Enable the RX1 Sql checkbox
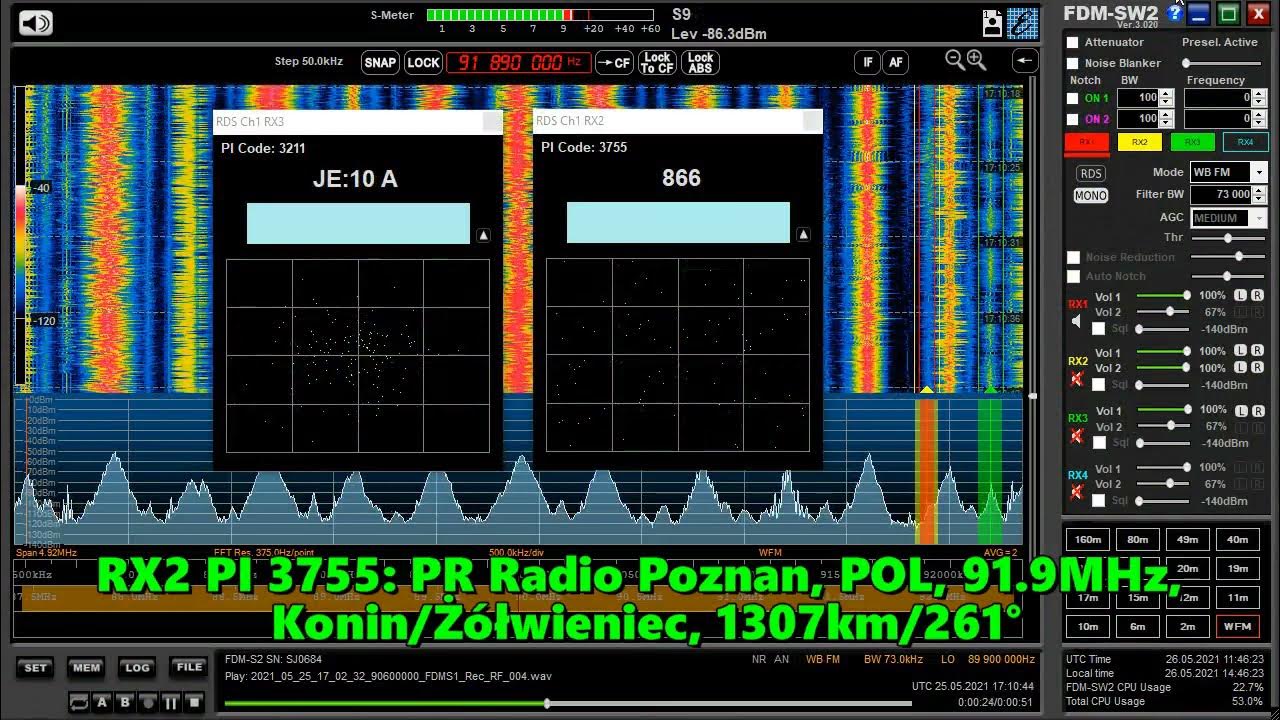 tap(1099, 329)
